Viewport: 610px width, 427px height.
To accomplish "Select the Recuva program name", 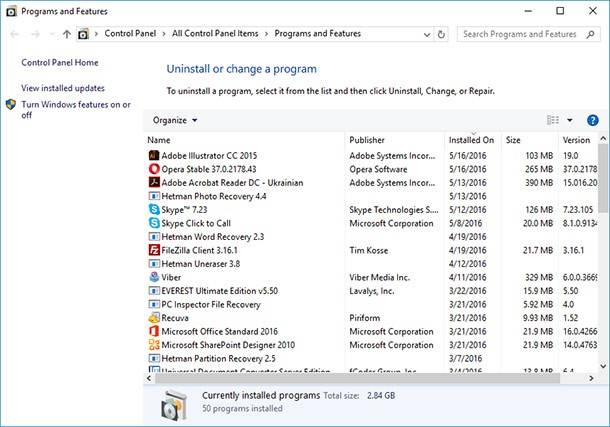I will 175,318.
